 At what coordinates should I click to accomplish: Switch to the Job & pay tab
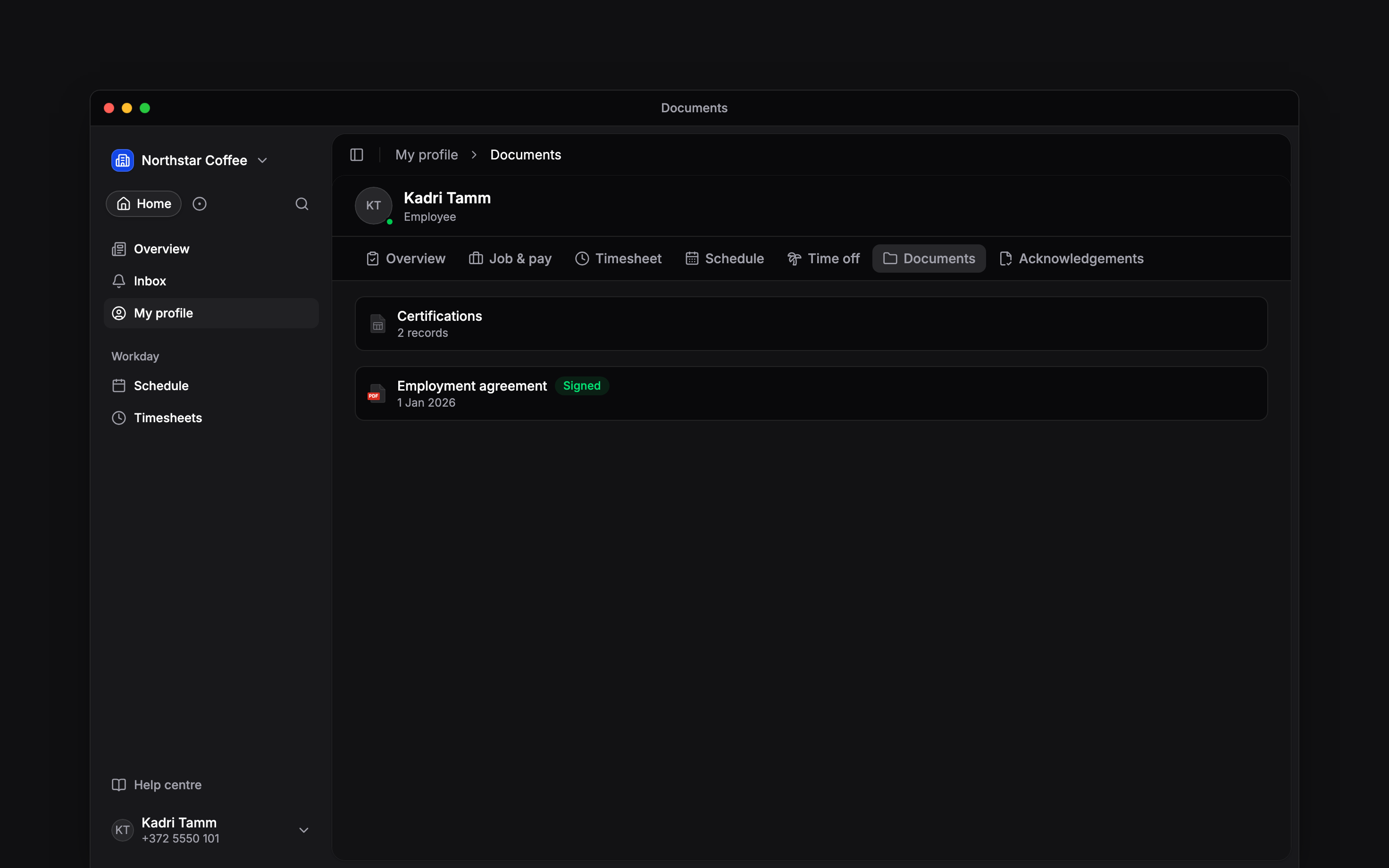pyautogui.click(x=510, y=259)
